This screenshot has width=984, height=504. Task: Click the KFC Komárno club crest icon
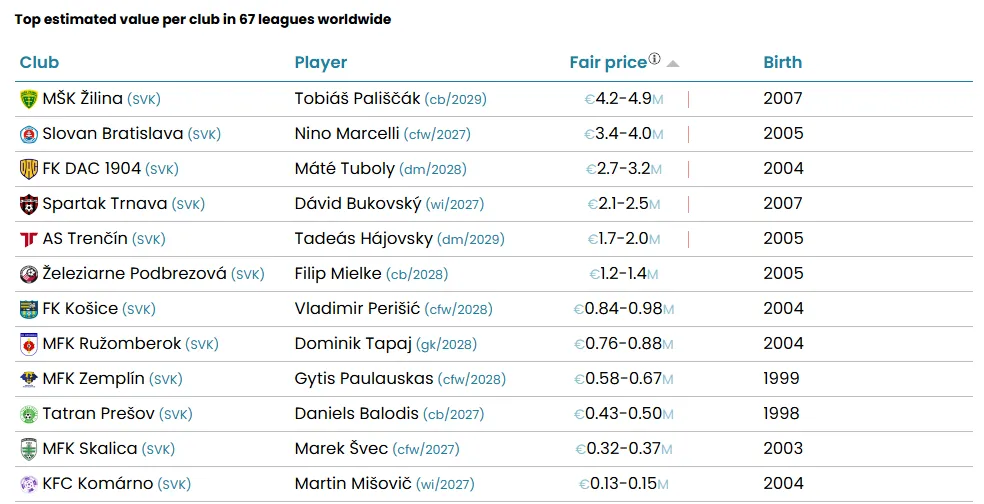click(28, 484)
